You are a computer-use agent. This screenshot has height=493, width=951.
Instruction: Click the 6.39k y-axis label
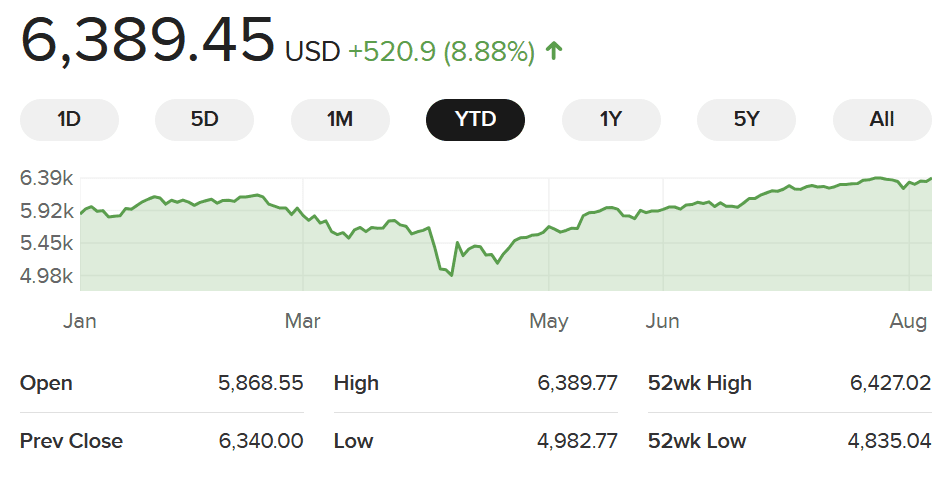tap(47, 178)
